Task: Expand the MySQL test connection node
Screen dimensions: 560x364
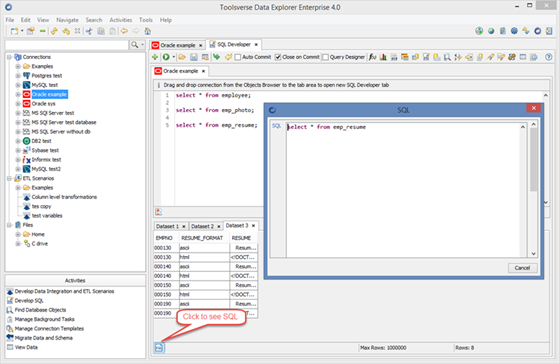Action: (x=18, y=85)
